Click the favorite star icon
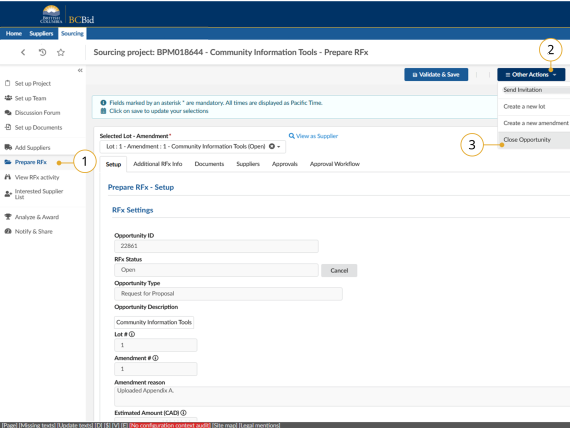Image resolution: width=570 pixels, height=428 pixels. (x=61, y=52)
